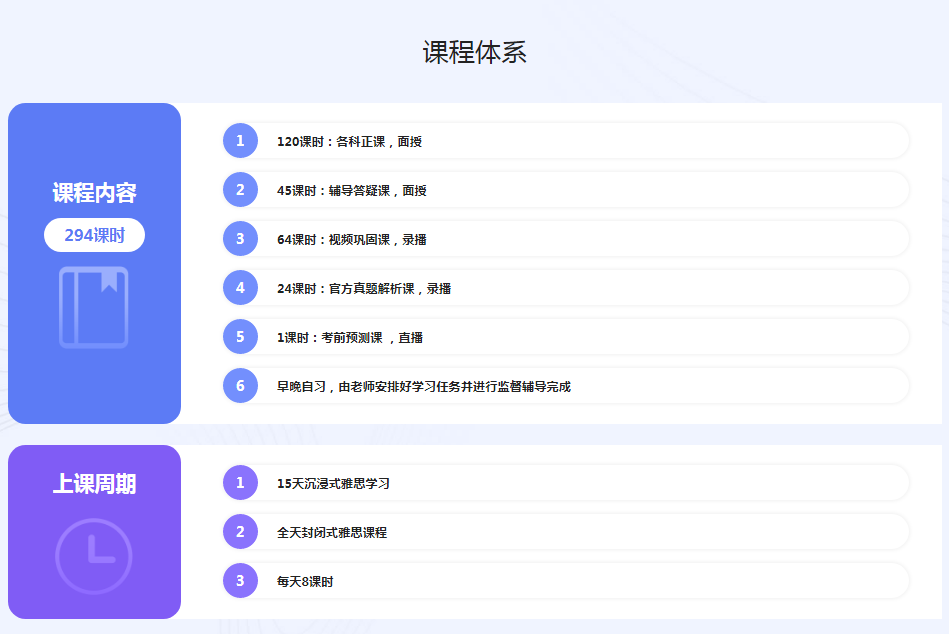Click number 5 badge beside 考前预测课
The height and width of the screenshot is (634, 949).
coord(240,337)
